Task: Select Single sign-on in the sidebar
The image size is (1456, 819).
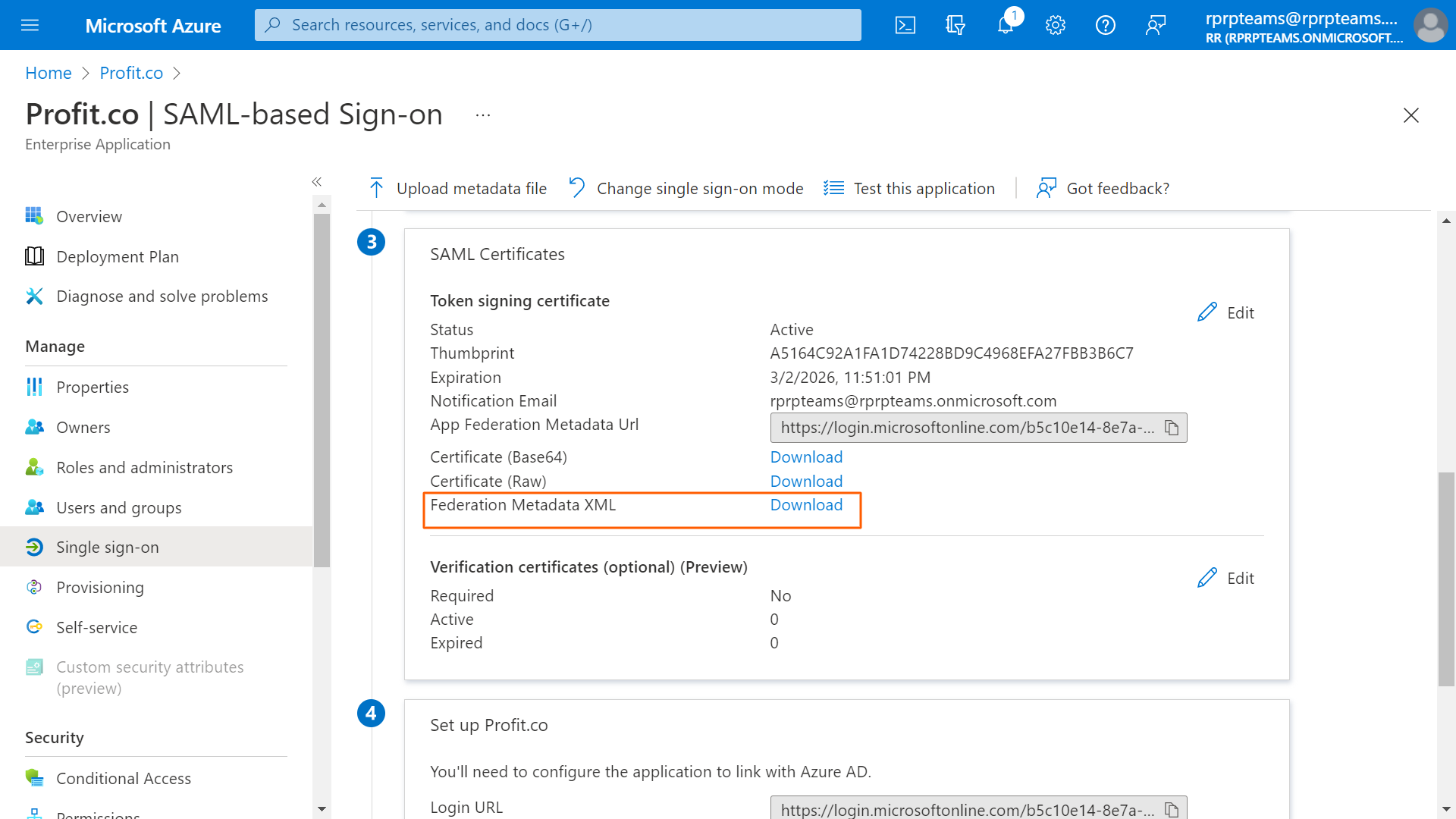Action: point(156,547)
